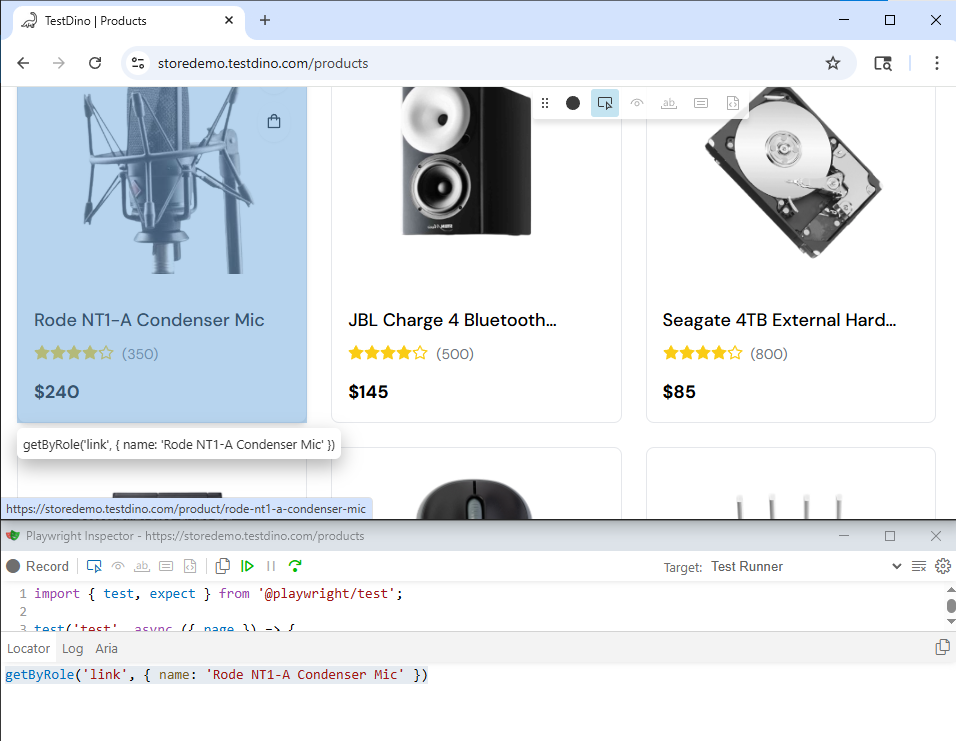Click the Clear list icon beside Target

point(919,566)
